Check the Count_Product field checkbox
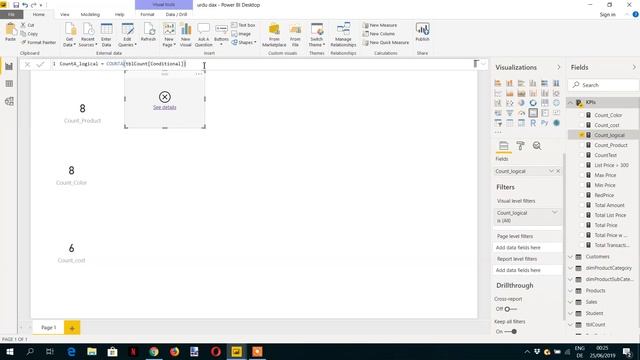 point(582,145)
